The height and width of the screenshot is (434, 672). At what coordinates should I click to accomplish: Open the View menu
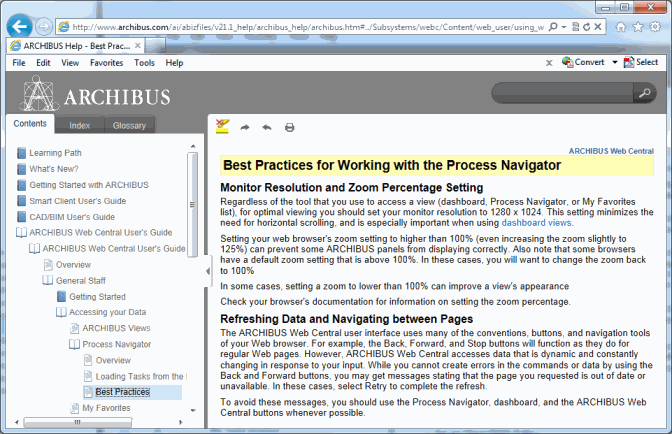click(x=70, y=63)
